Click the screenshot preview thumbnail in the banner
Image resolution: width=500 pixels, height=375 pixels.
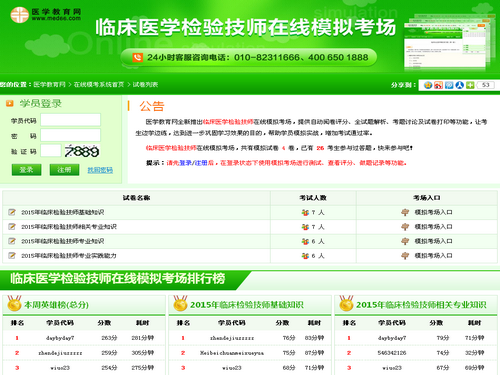449,41
